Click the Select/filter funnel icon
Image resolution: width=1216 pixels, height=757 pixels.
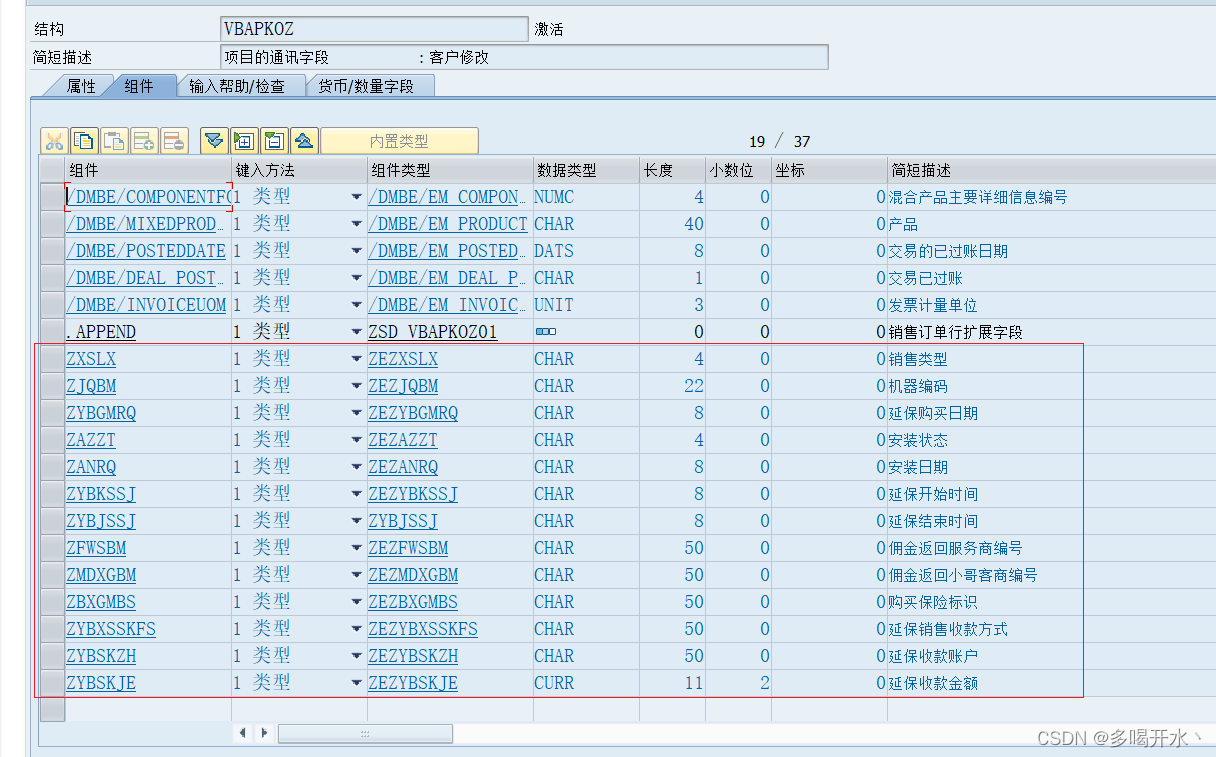213,140
